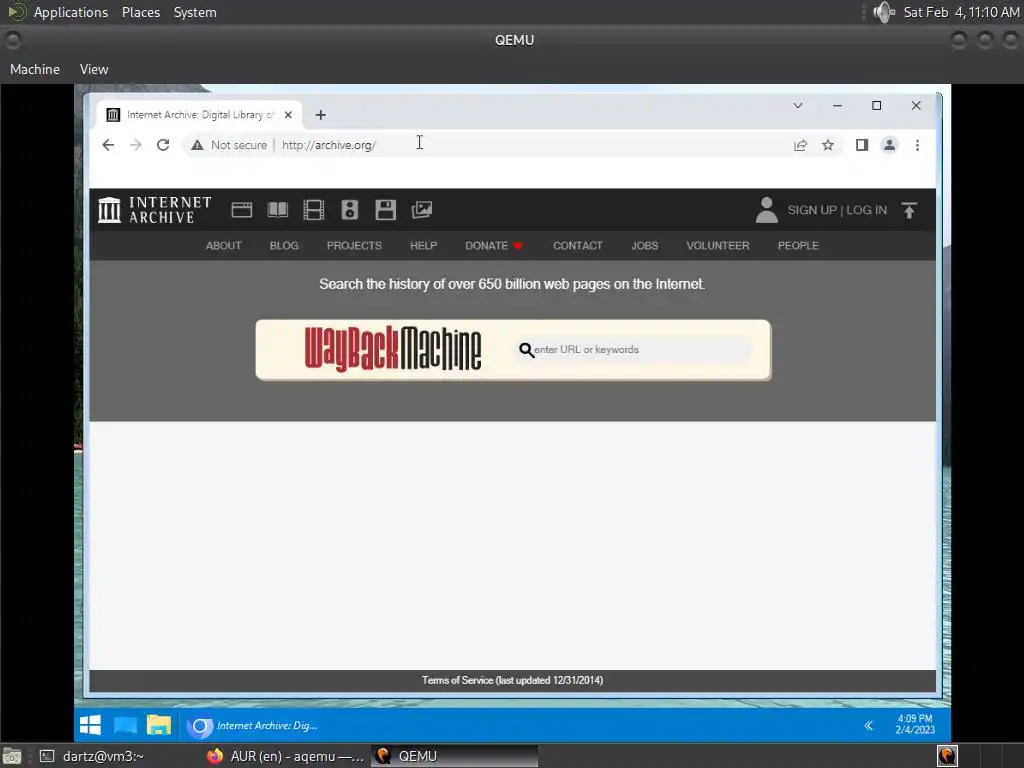This screenshot has width=1024, height=768.
Task: Open the Windows Start menu
Action: coord(90,726)
